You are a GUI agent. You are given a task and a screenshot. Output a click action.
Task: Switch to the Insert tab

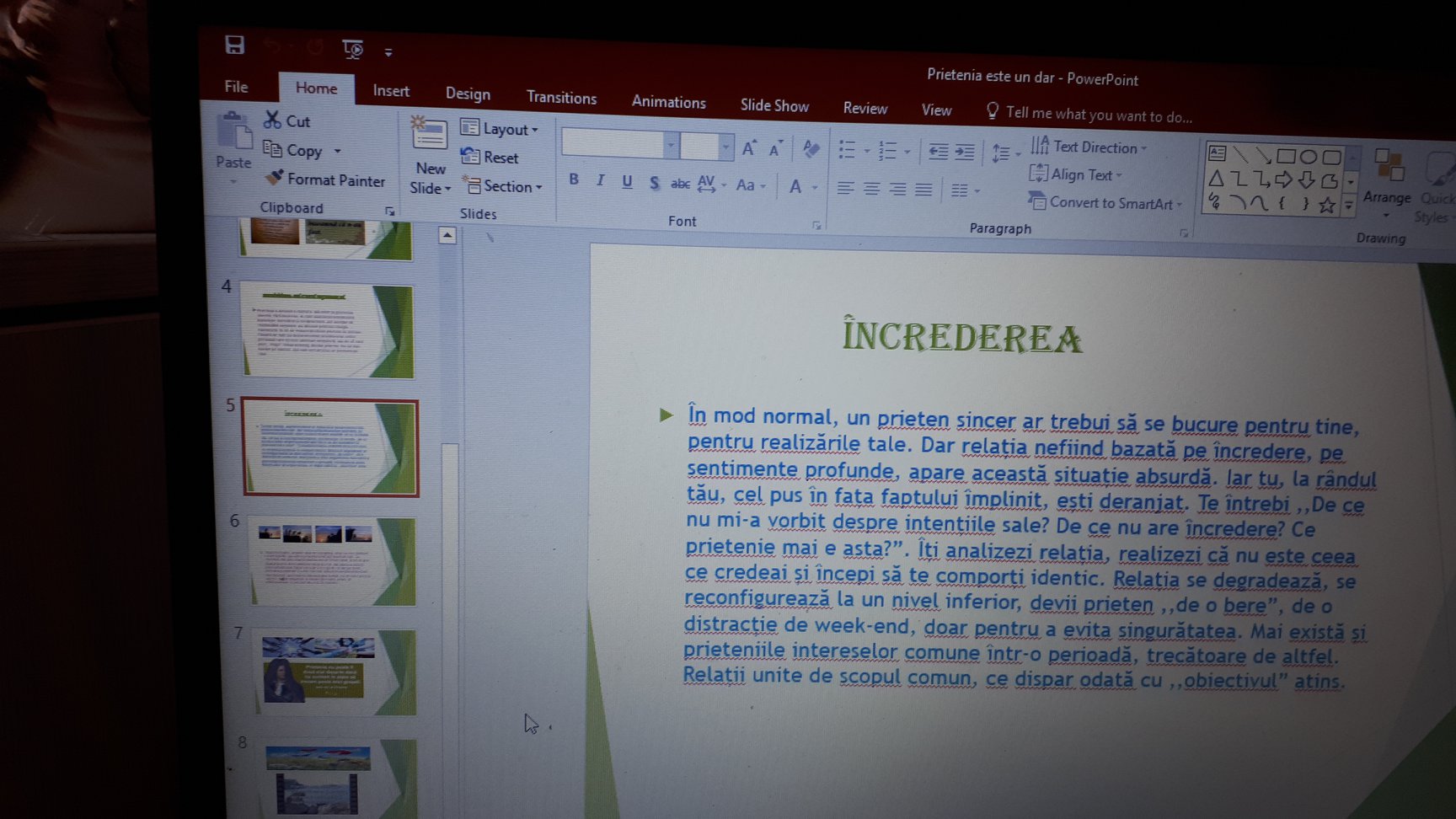(391, 90)
